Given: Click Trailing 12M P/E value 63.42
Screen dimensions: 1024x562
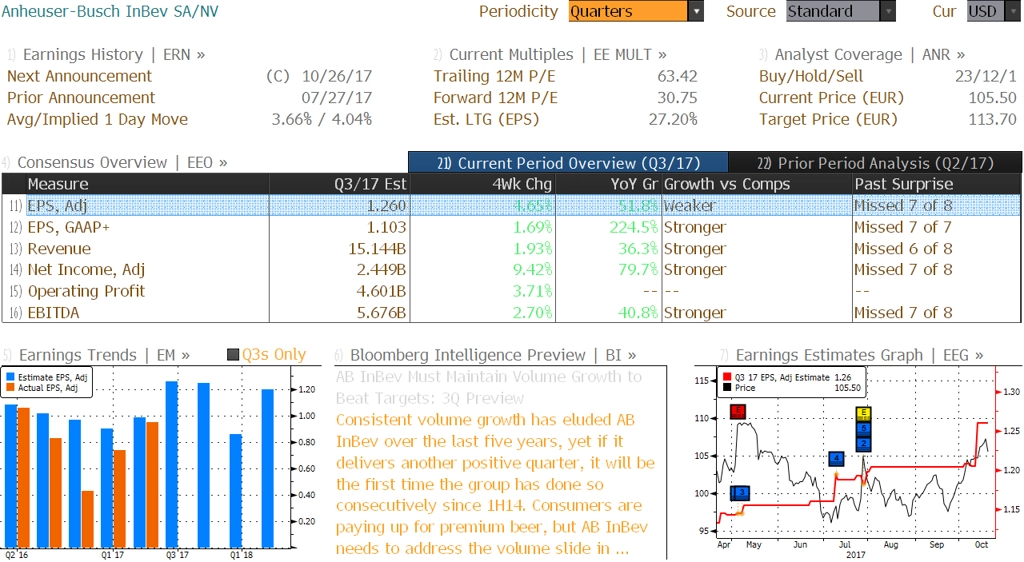Looking at the screenshot, I should 677,76.
